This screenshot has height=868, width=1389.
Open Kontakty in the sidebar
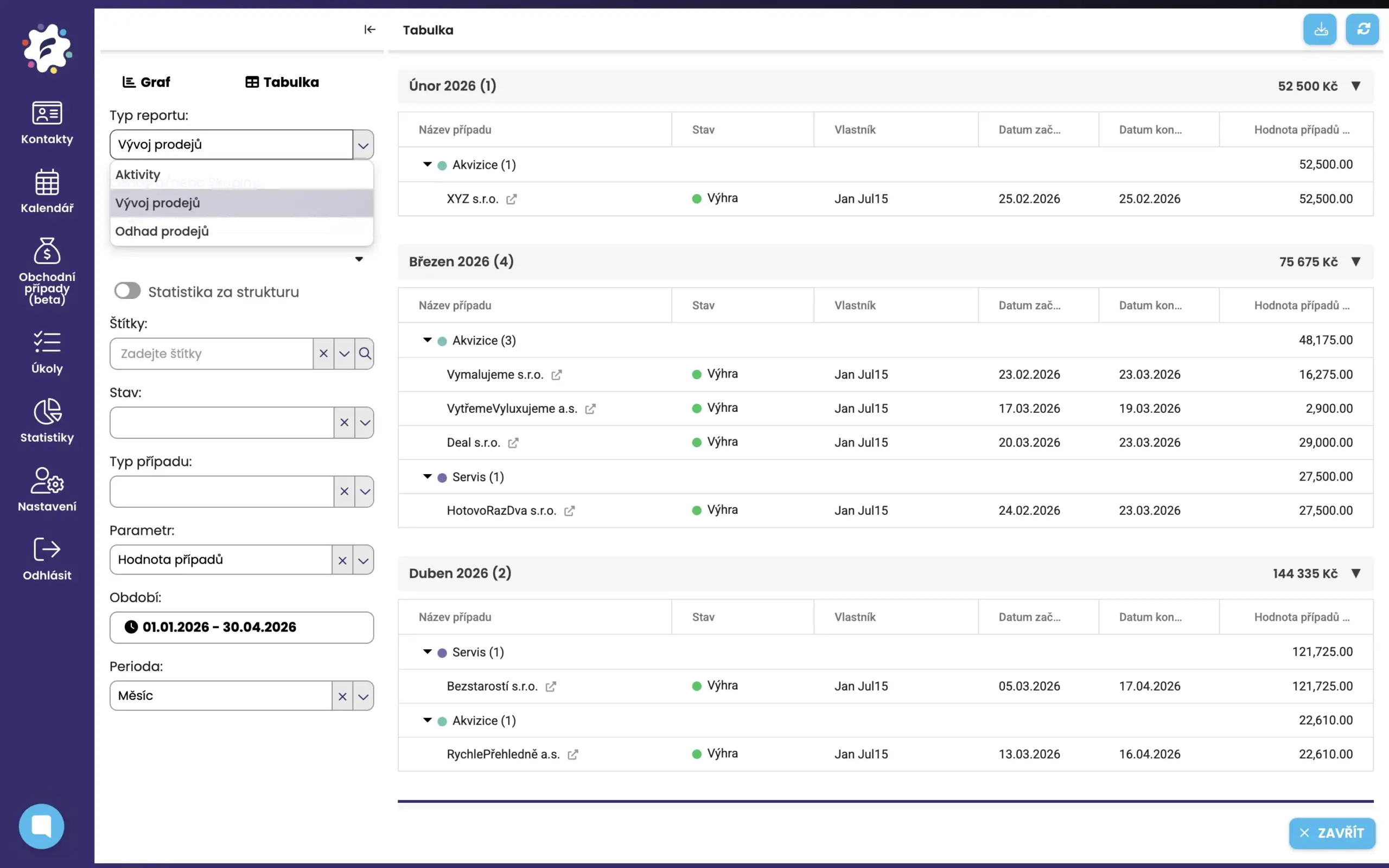click(47, 122)
